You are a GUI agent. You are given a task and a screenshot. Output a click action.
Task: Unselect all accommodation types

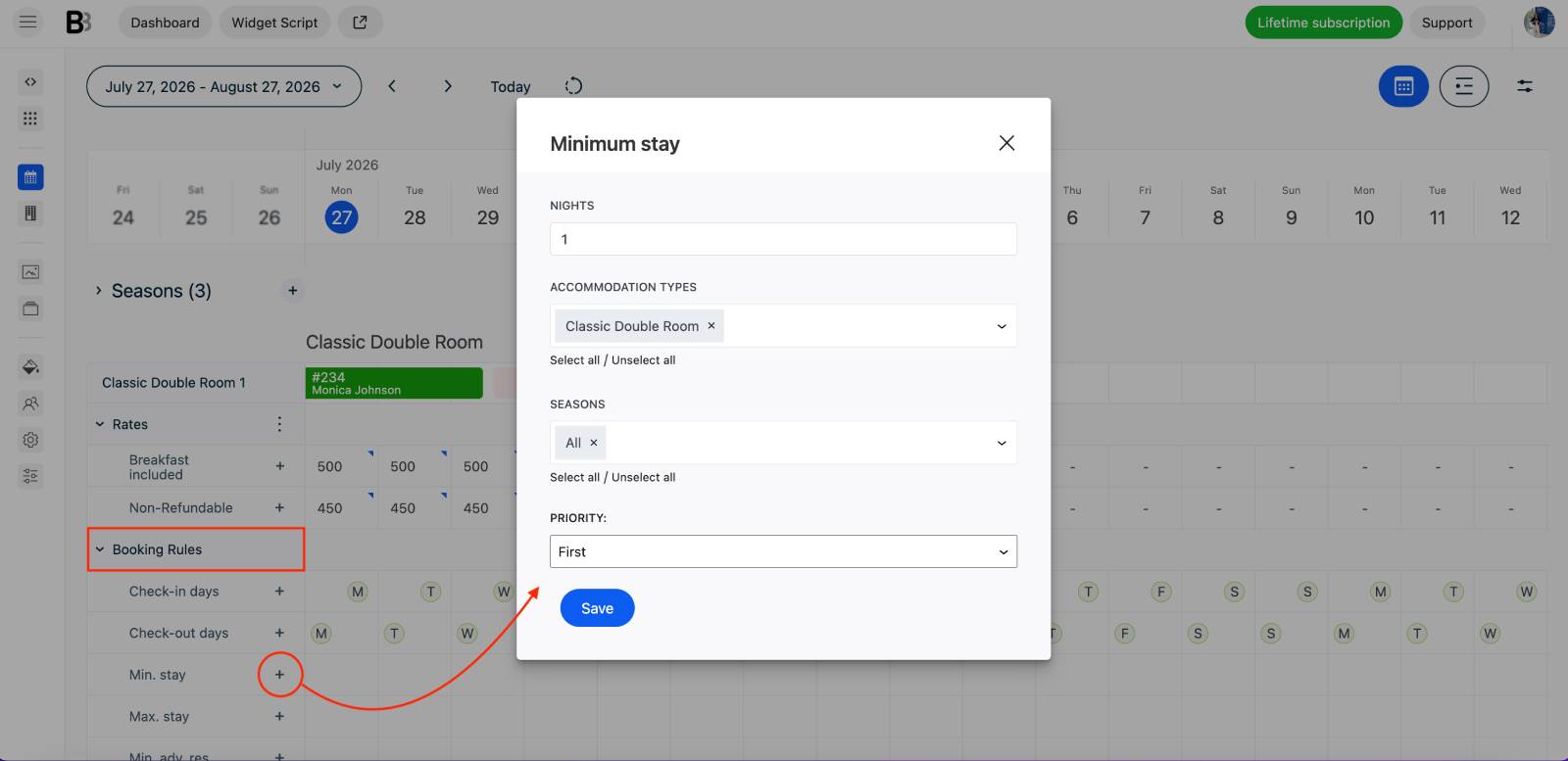[643, 360]
